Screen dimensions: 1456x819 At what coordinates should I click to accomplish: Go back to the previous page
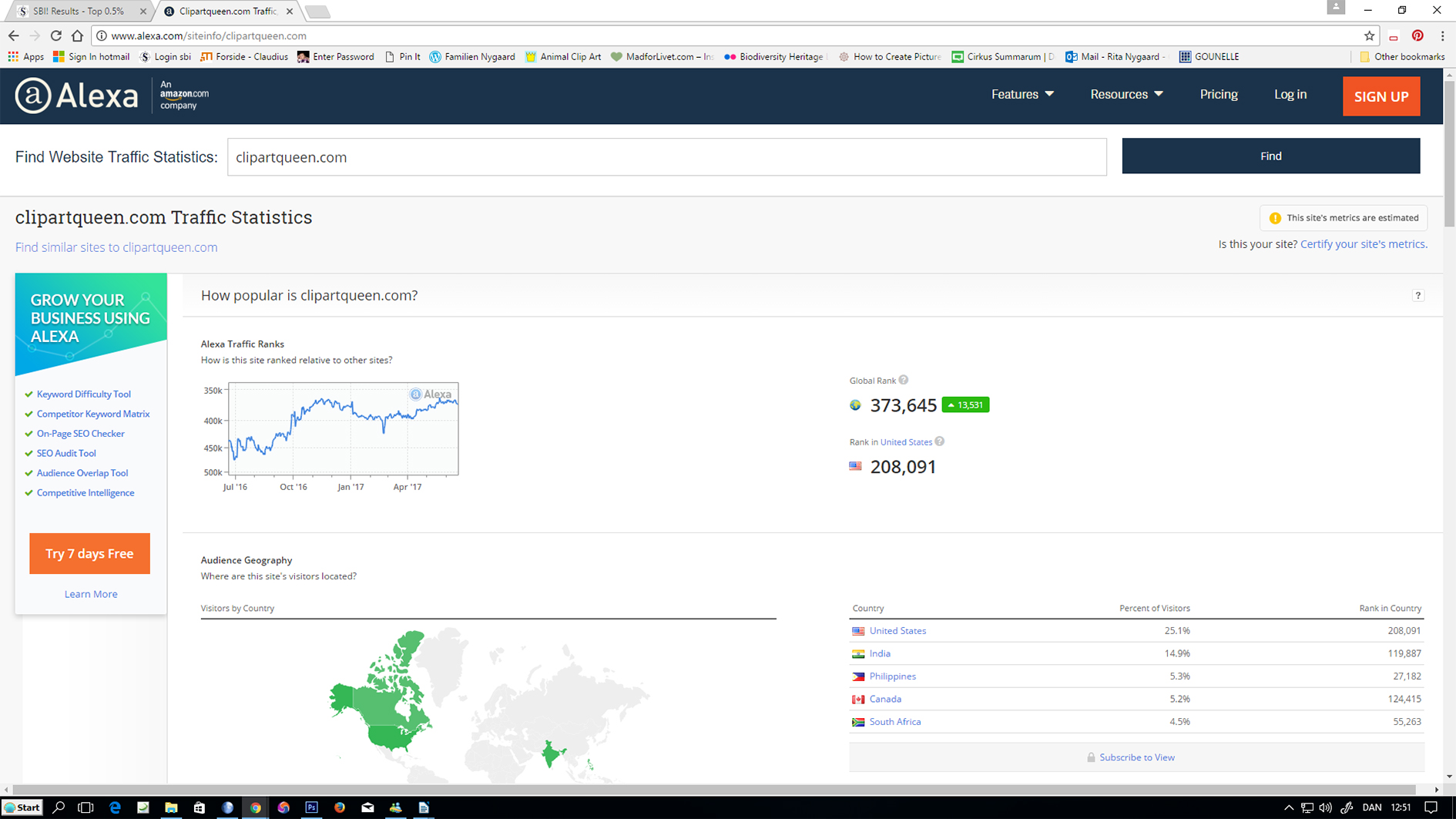click(14, 35)
